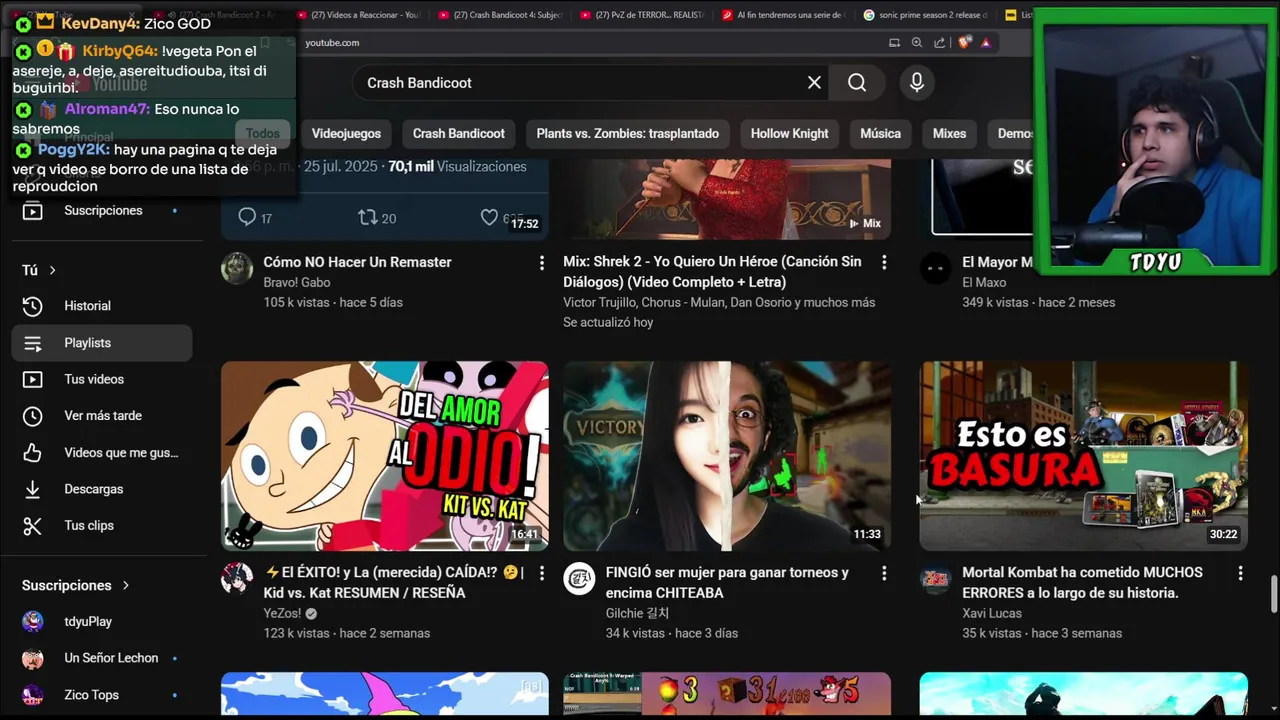Switch to Videos a Reaccionar browser tab
This screenshot has width=1280, height=720.
(x=359, y=15)
